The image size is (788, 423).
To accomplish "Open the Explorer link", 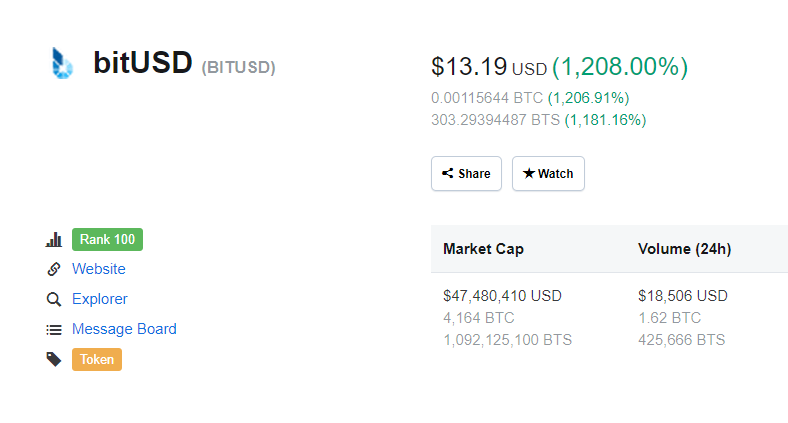I will click(100, 299).
